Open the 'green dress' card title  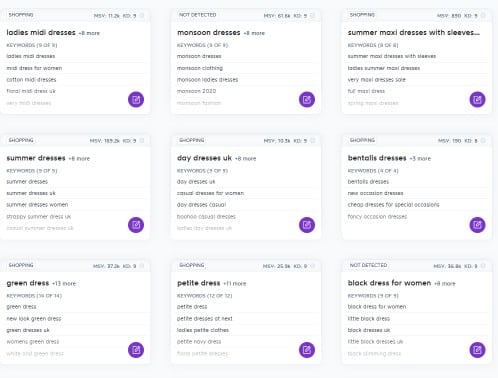pos(28,283)
